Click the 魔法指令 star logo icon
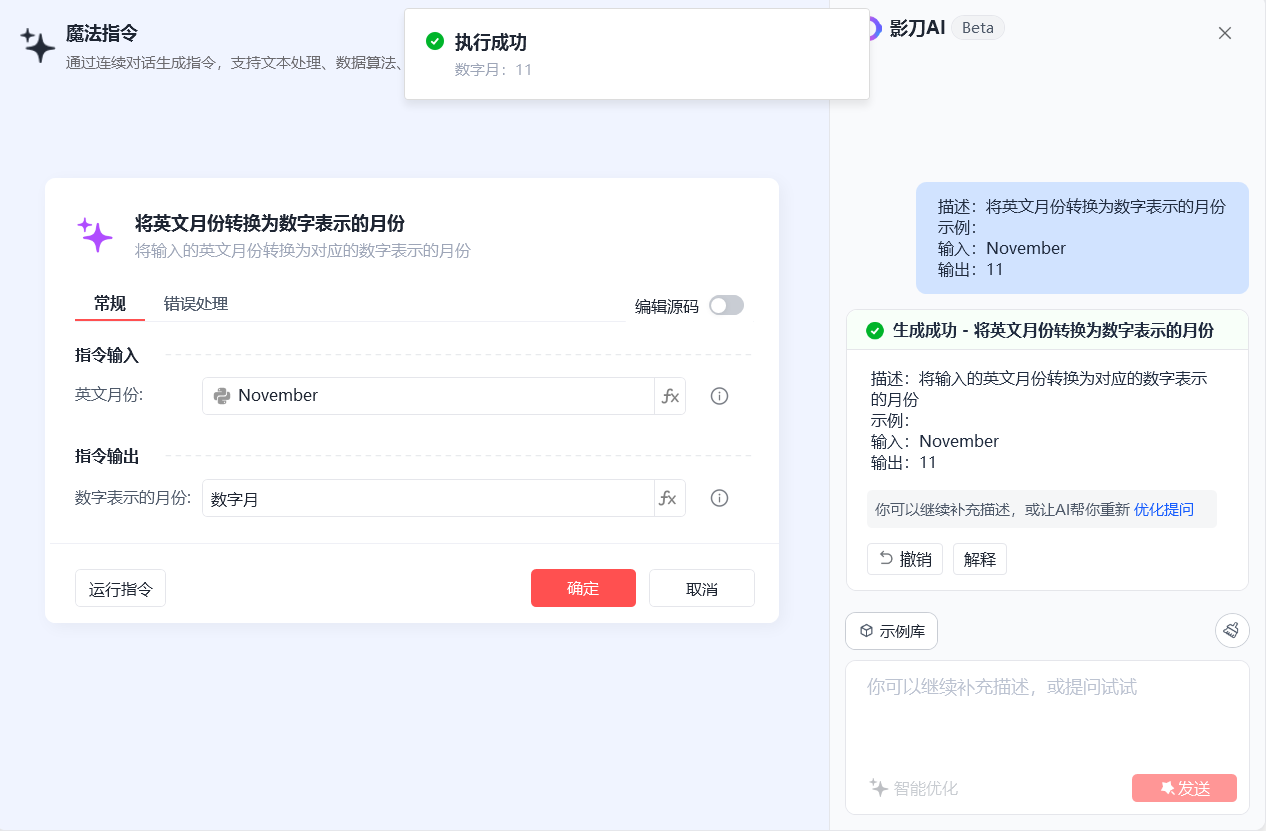This screenshot has width=1266, height=831. tap(38, 45)
